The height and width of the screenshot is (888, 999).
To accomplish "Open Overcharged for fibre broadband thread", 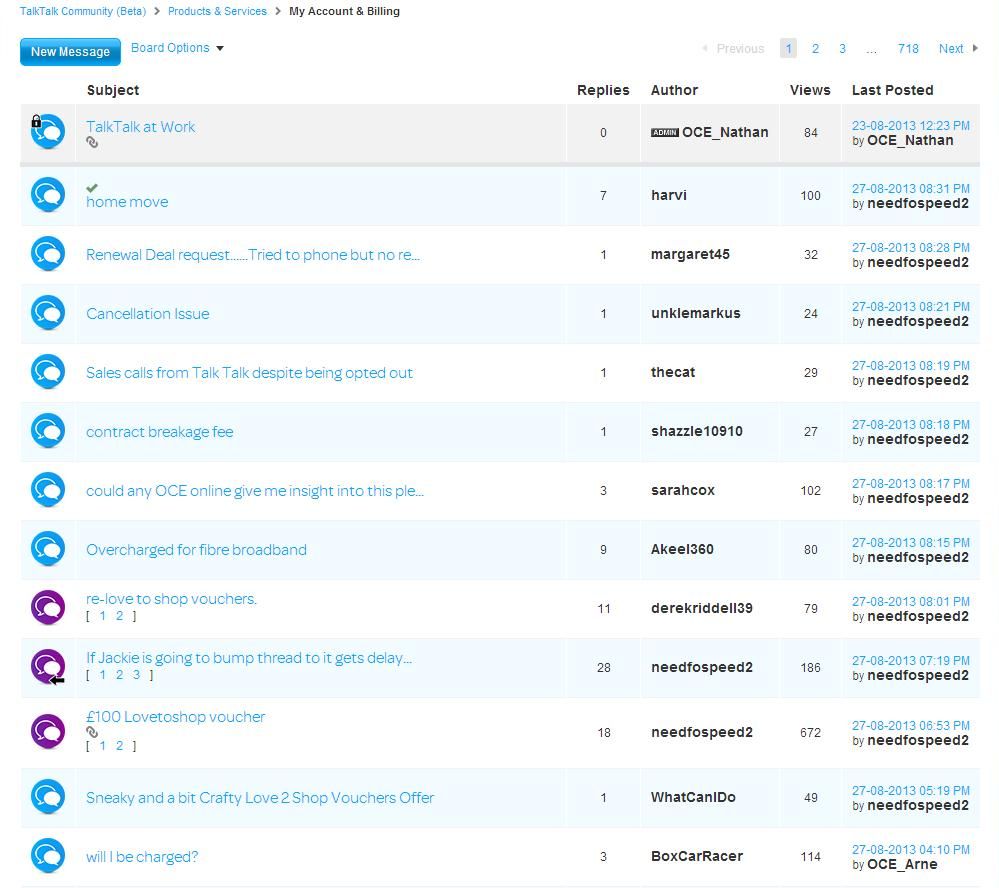I will click(196, 550).
